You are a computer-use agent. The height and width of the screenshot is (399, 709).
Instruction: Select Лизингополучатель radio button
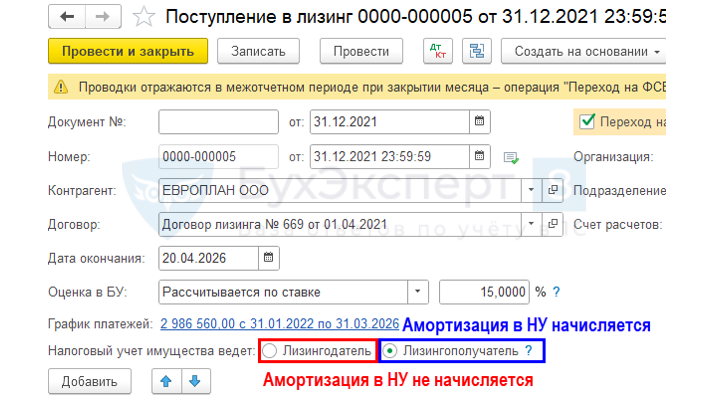click(x=390, y=351)
